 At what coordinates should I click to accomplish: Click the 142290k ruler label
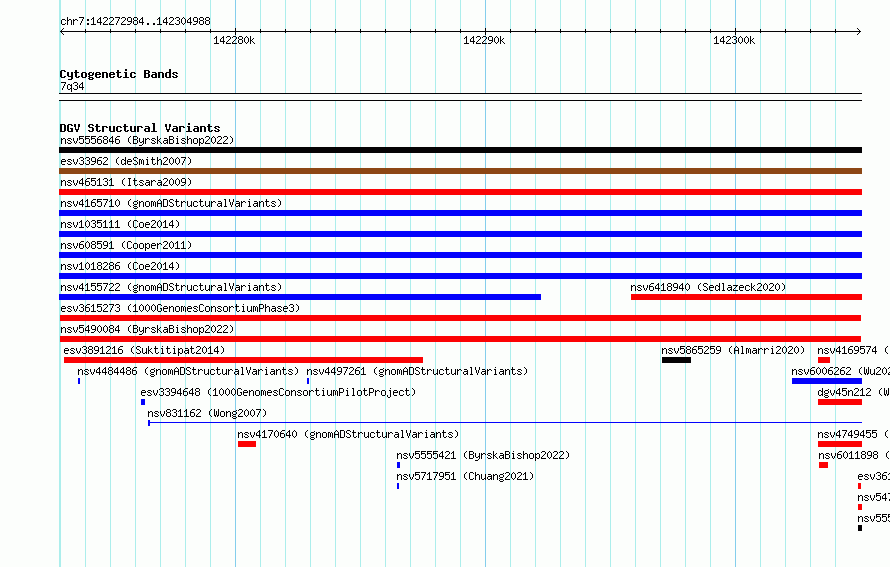click(484, 40)
